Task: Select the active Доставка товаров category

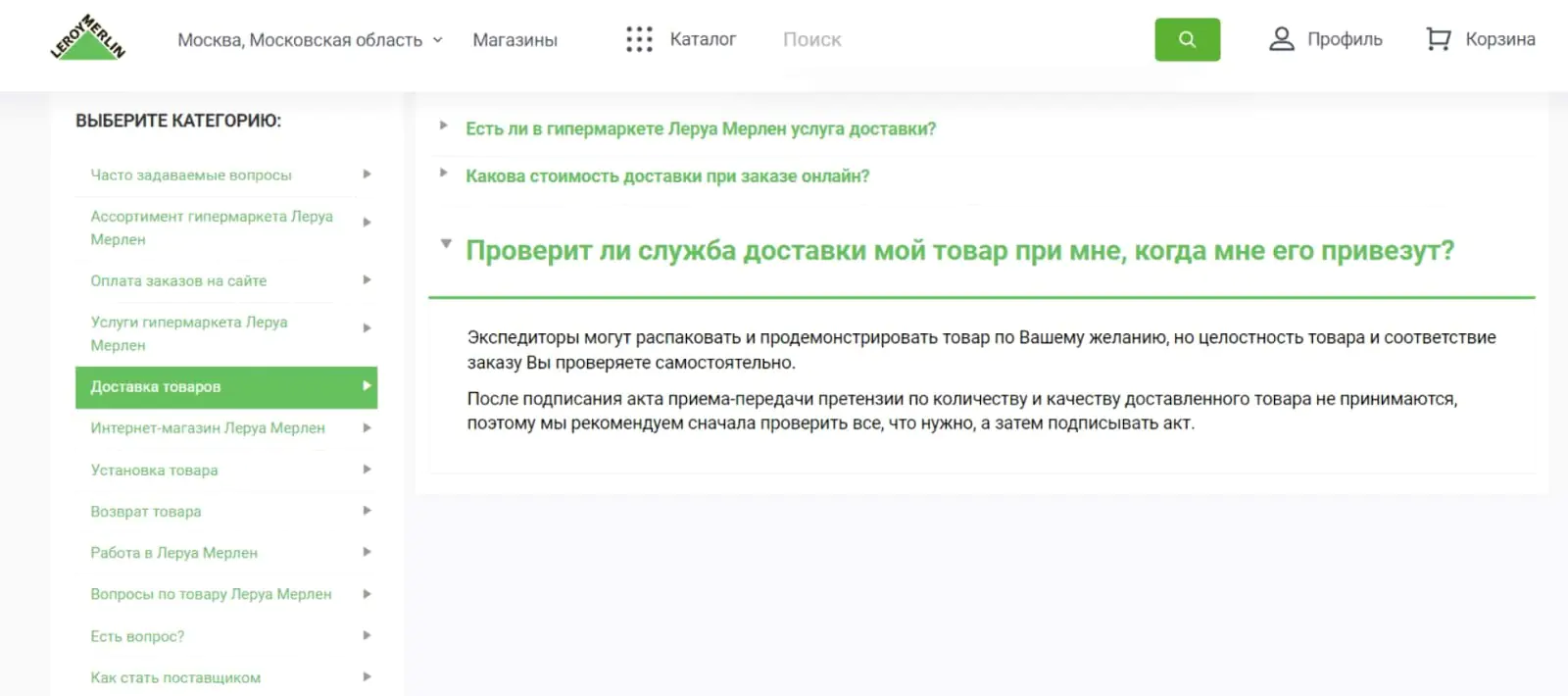Action: [x=226, y=387]
